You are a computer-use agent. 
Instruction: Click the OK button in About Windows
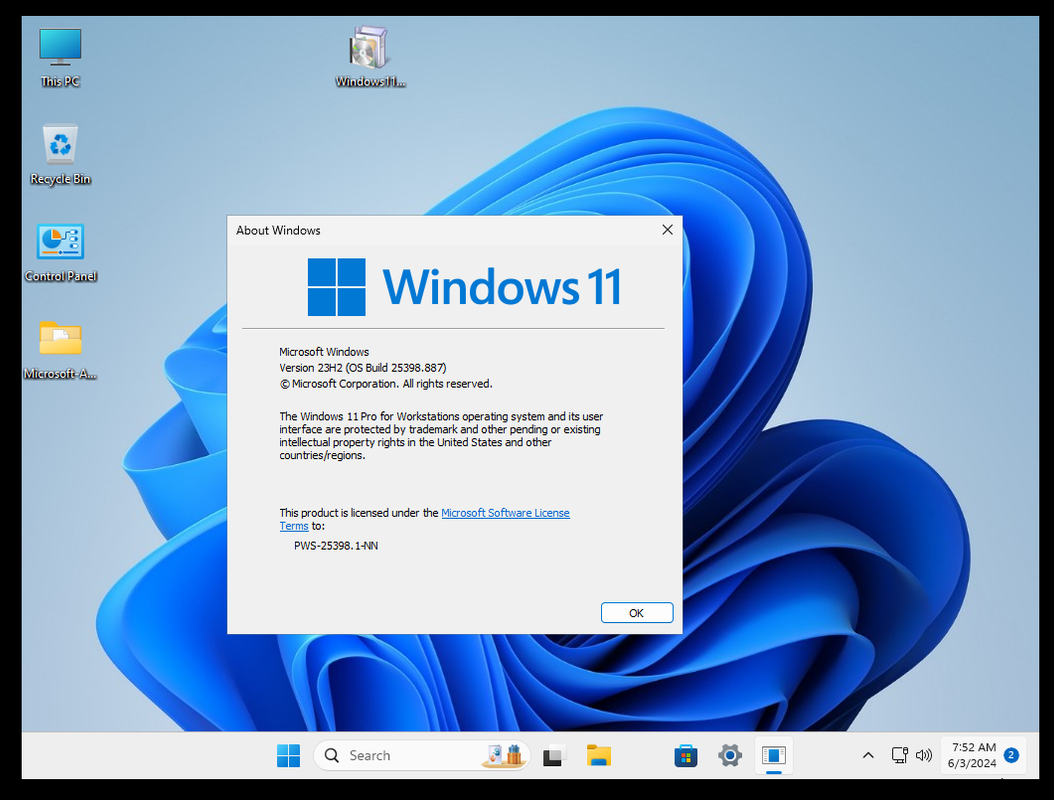click(637, 613)
